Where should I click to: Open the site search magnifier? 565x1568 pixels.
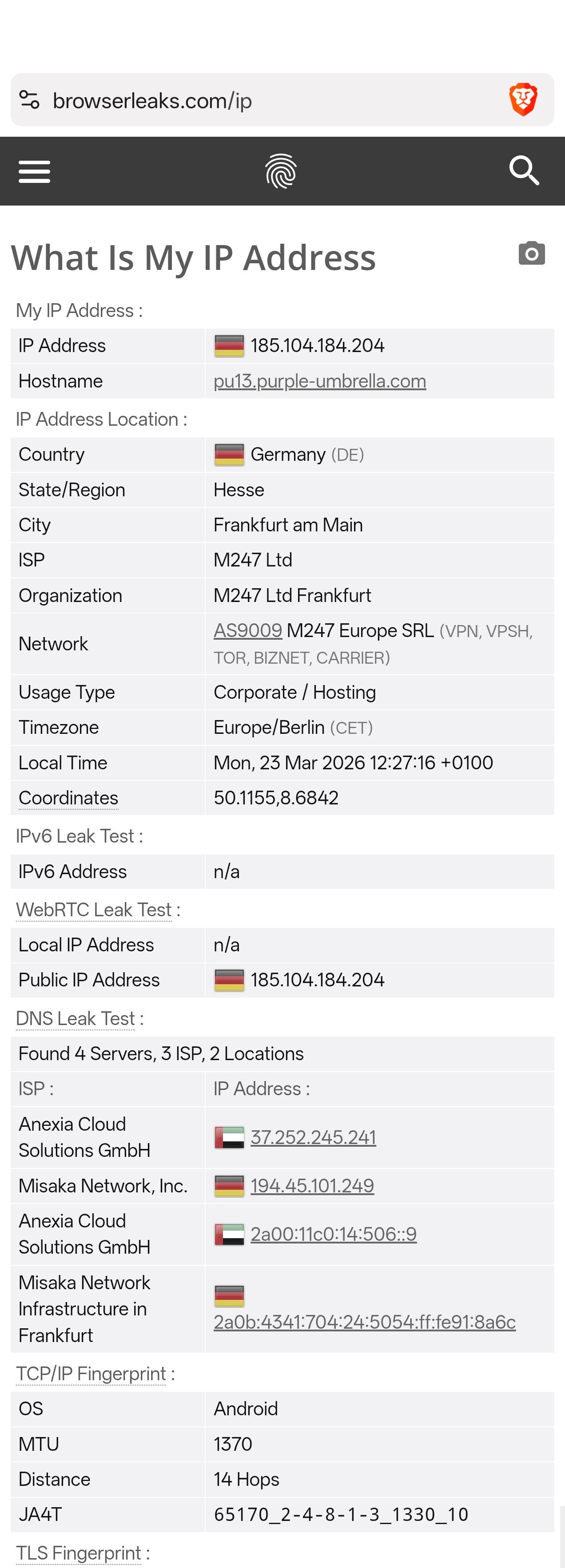pos(524,170)
